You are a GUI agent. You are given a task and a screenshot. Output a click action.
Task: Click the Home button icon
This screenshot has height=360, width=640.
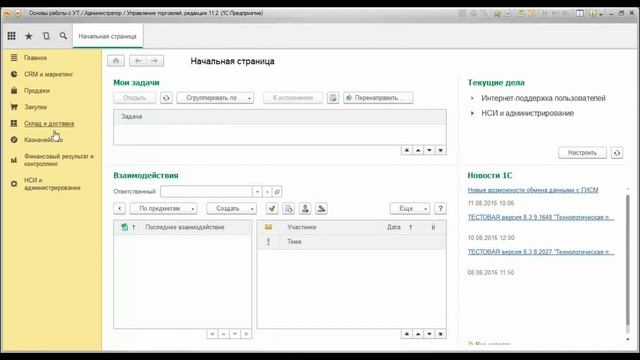[116, 61]
